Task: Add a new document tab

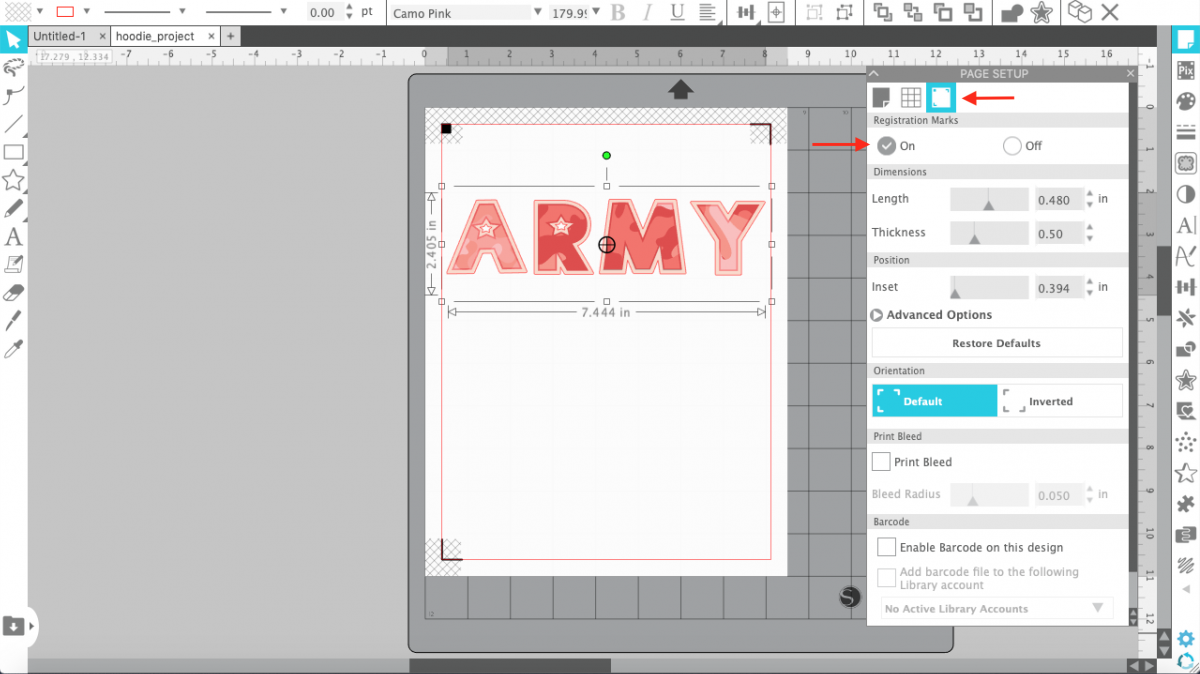Action: 231,36
